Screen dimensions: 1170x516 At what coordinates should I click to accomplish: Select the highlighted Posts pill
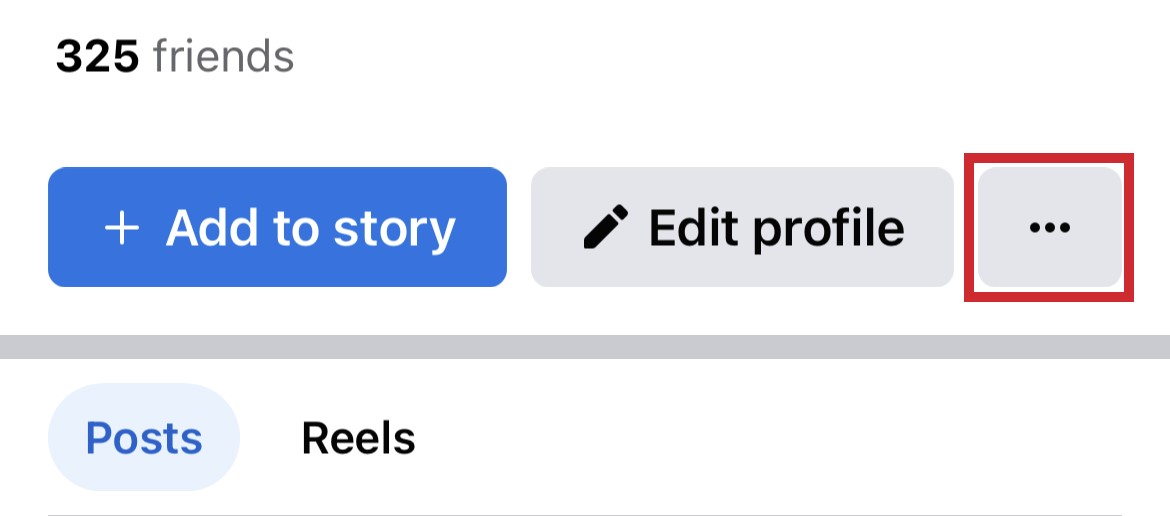pyautogui.click(x=144, y=438)
